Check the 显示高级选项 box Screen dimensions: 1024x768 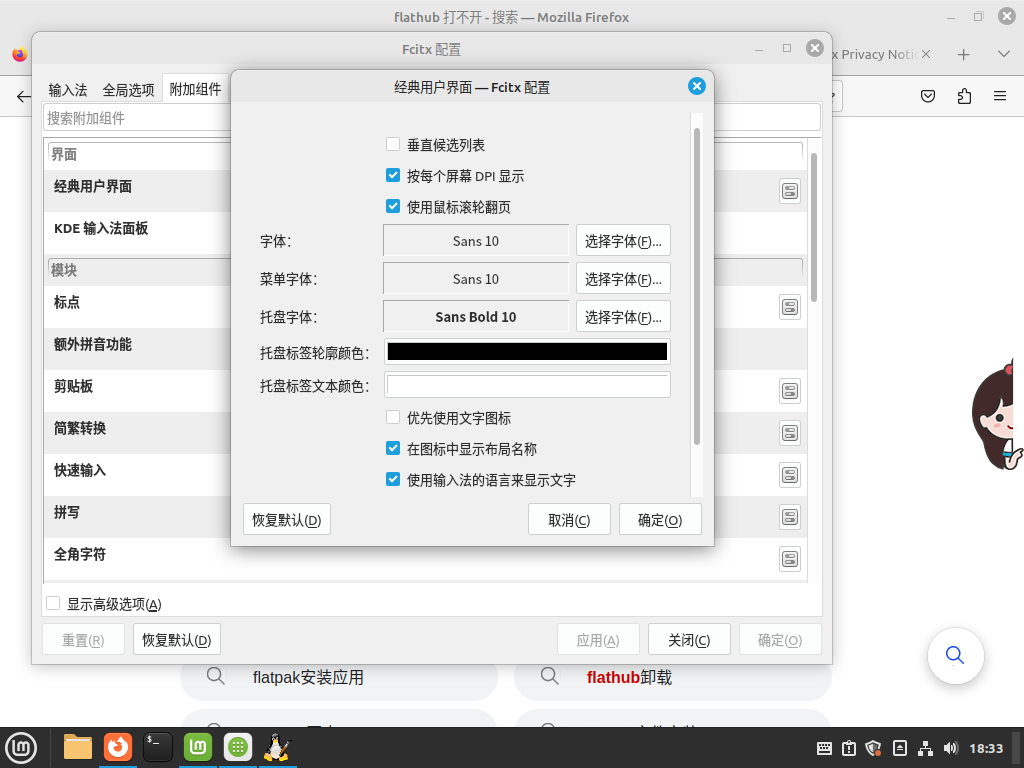pos(54,604)
